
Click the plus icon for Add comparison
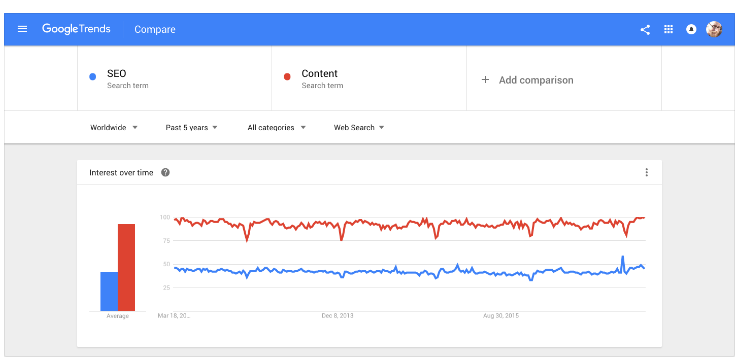pyautogui.click(x=485, y=80)
